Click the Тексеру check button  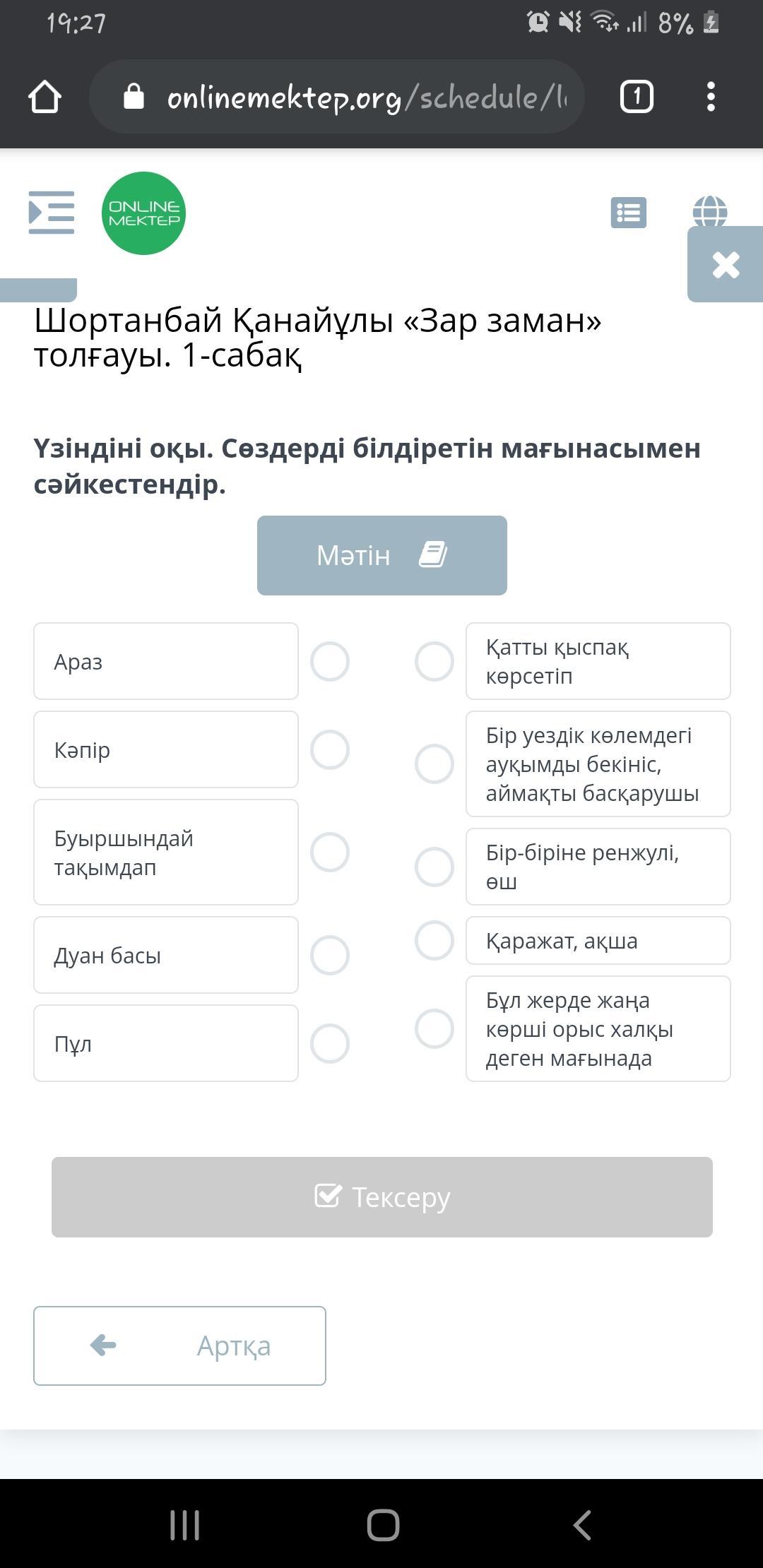[381, 1197]
